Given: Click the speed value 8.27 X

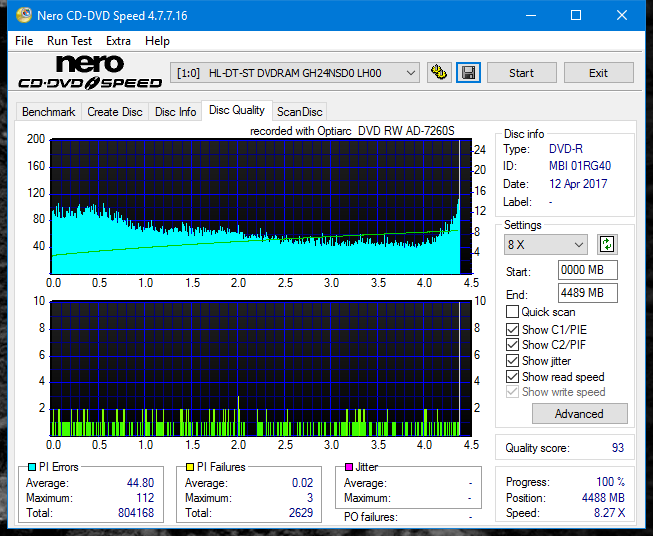Looking at the screenshot, I should tap(609, 513).
